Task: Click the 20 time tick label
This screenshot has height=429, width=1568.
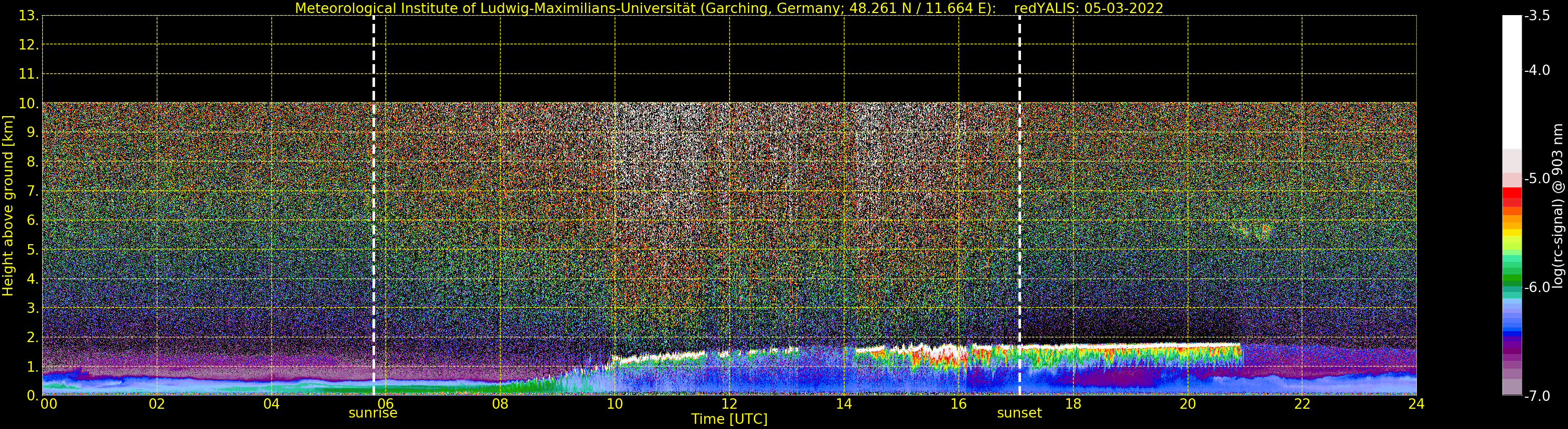Action: coord(1188,404)
